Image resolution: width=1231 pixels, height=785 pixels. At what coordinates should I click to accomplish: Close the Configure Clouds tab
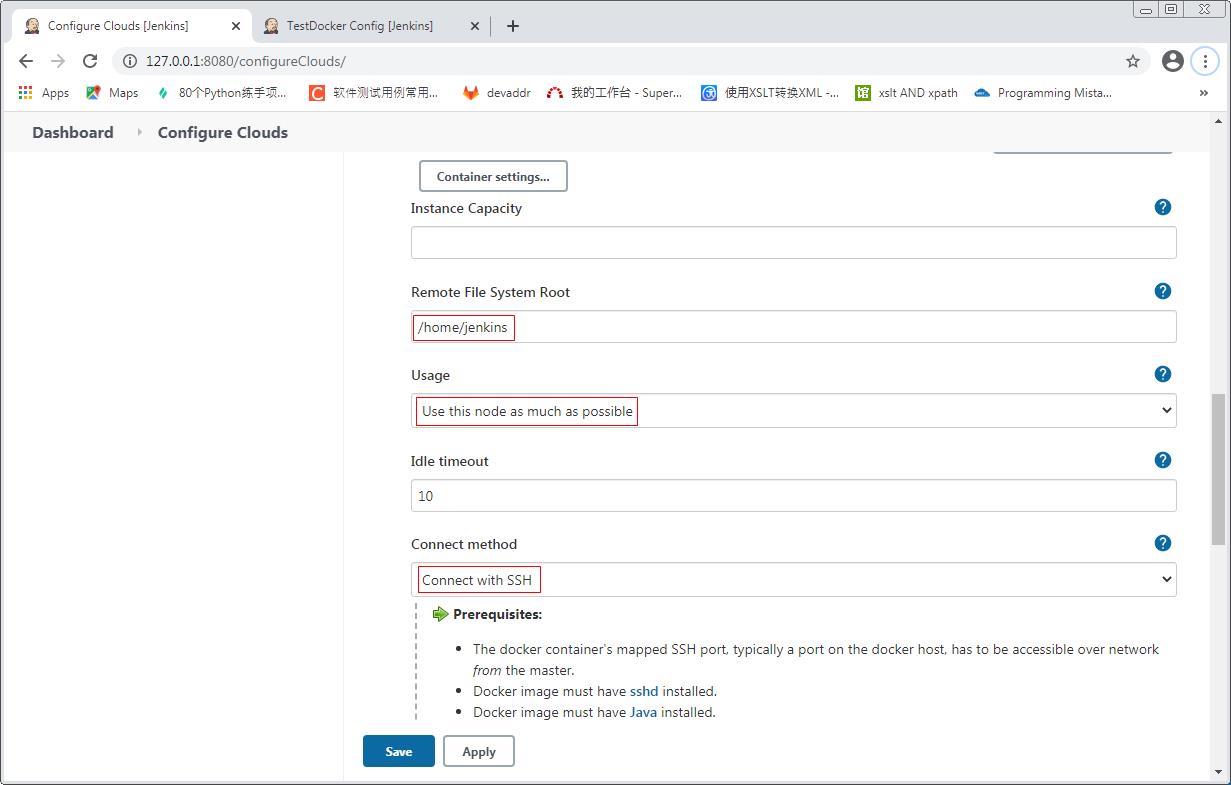click(x=236, y=26)
